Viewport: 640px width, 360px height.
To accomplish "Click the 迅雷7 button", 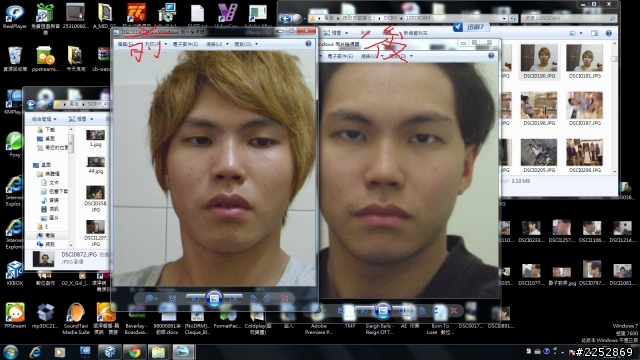I will 471,27.
